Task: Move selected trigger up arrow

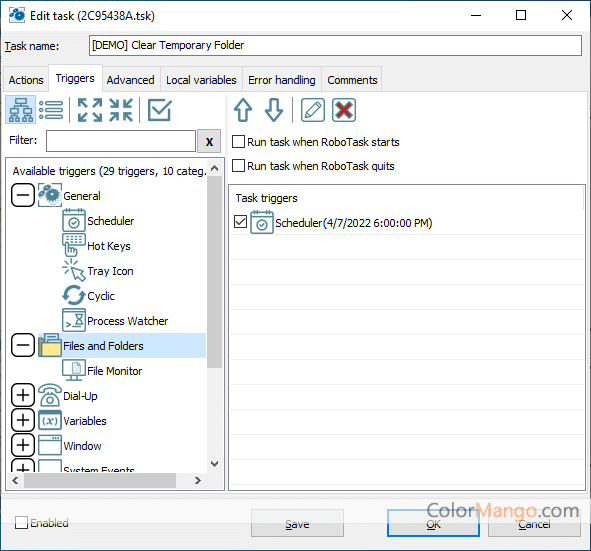Action: point(243,110)
